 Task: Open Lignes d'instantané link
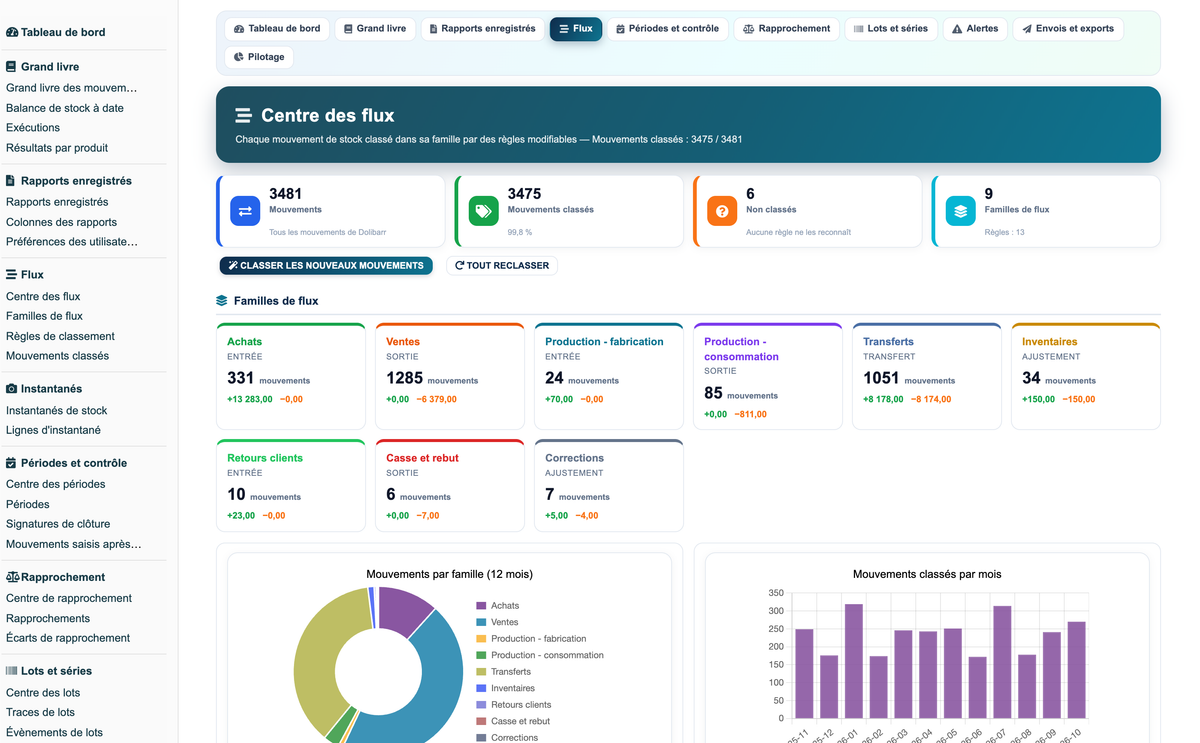53,430
